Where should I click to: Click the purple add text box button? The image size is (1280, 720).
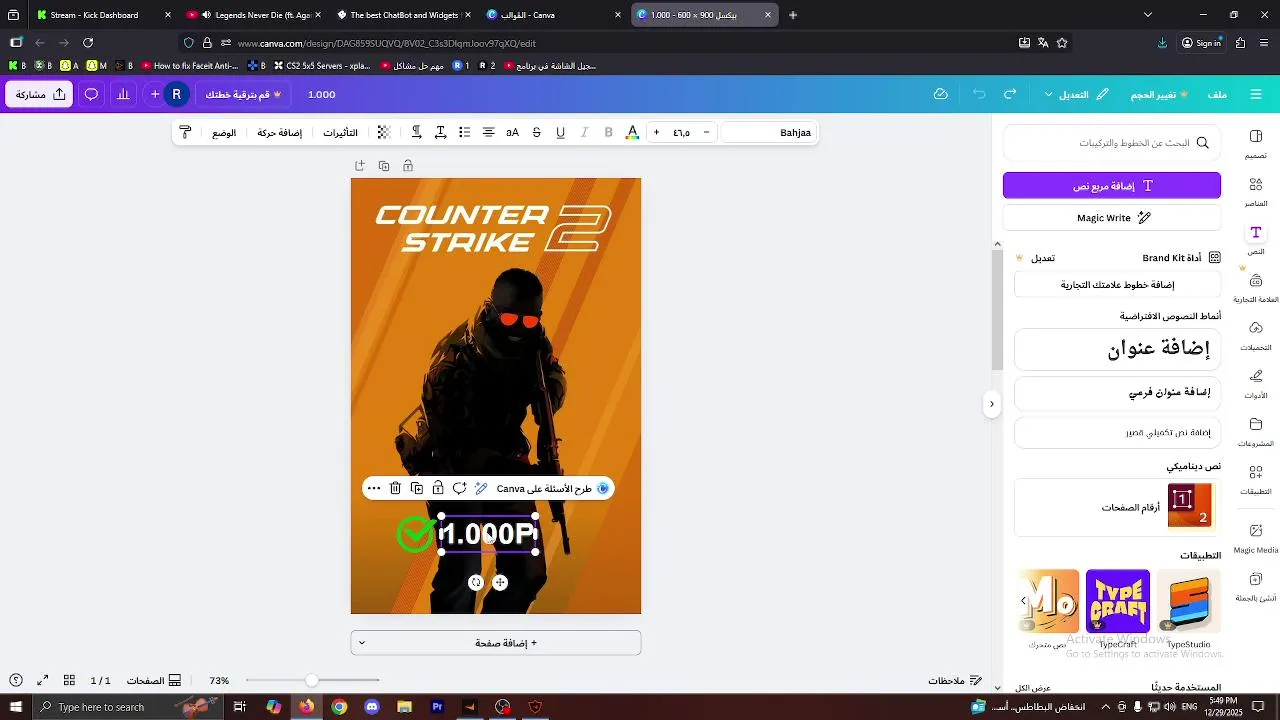pos(1112,186)
